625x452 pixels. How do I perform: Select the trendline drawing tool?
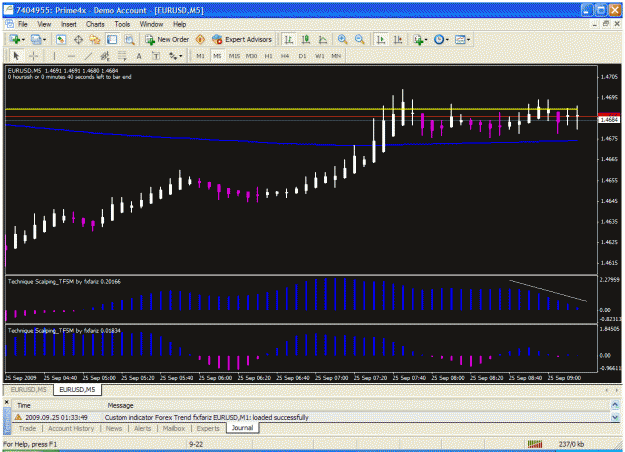point(88,56)
